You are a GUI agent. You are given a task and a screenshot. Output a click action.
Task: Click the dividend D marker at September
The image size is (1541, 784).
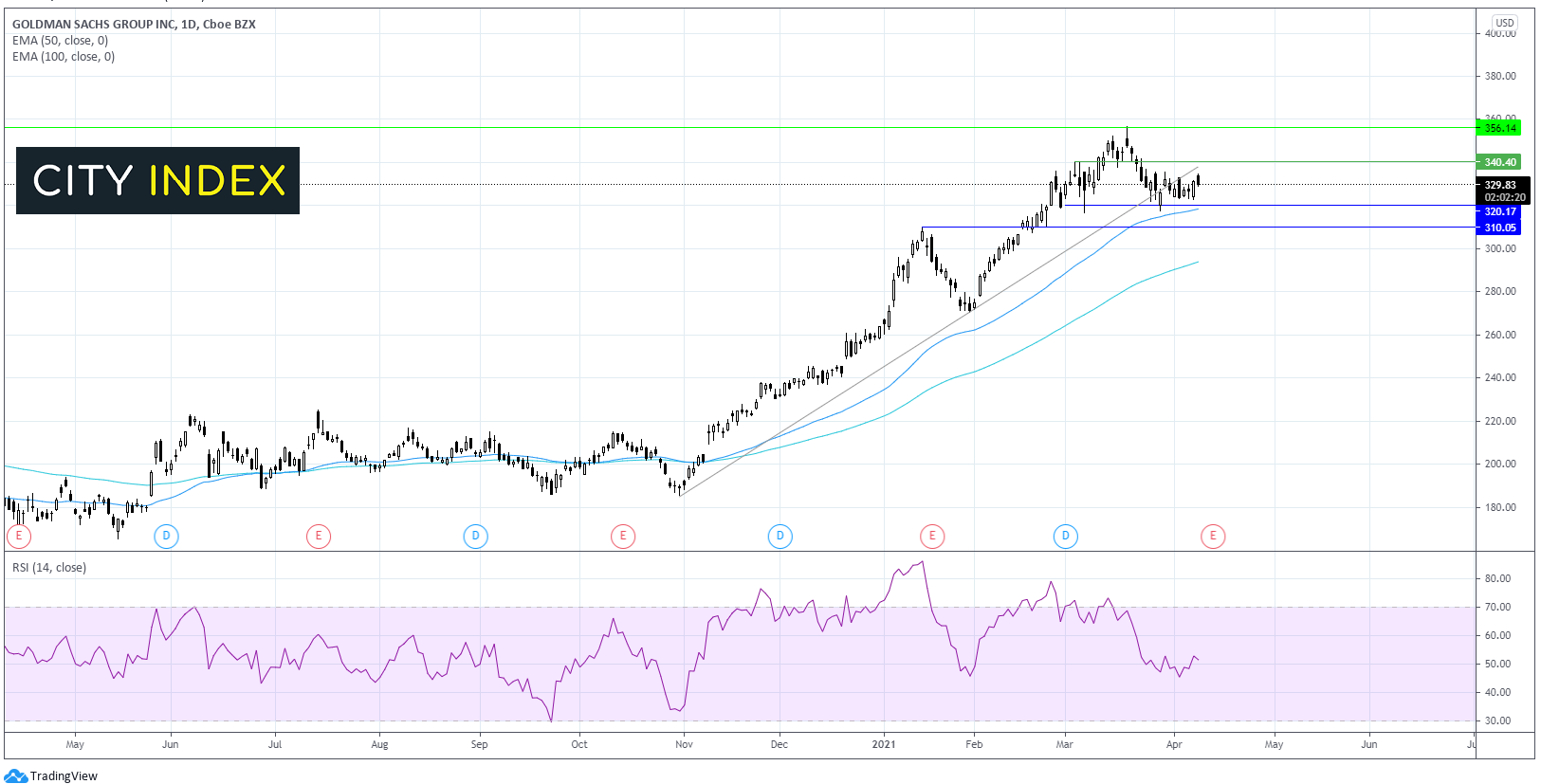[x=475, y=537]
